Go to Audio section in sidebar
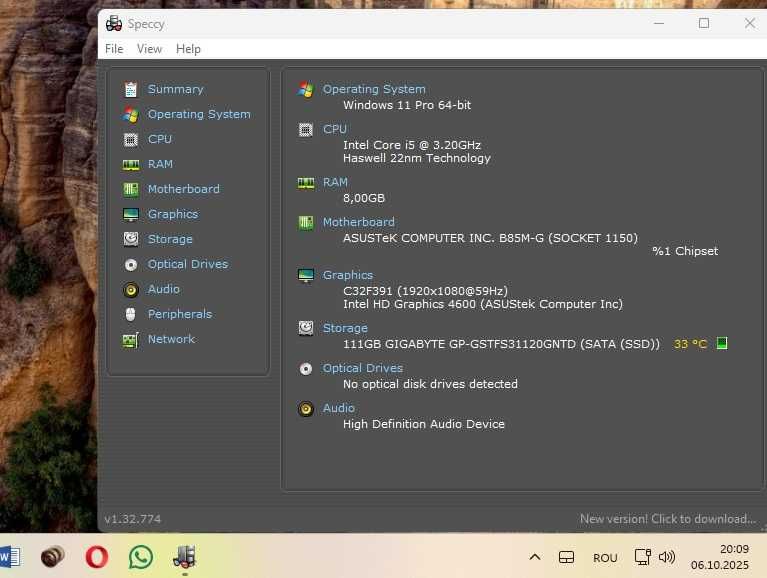 (164, 289)
